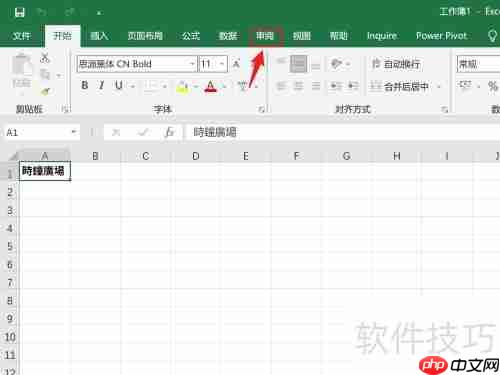500x375 pixels.
Task: Open the number format box showing 常规
Action: [478, 64]
